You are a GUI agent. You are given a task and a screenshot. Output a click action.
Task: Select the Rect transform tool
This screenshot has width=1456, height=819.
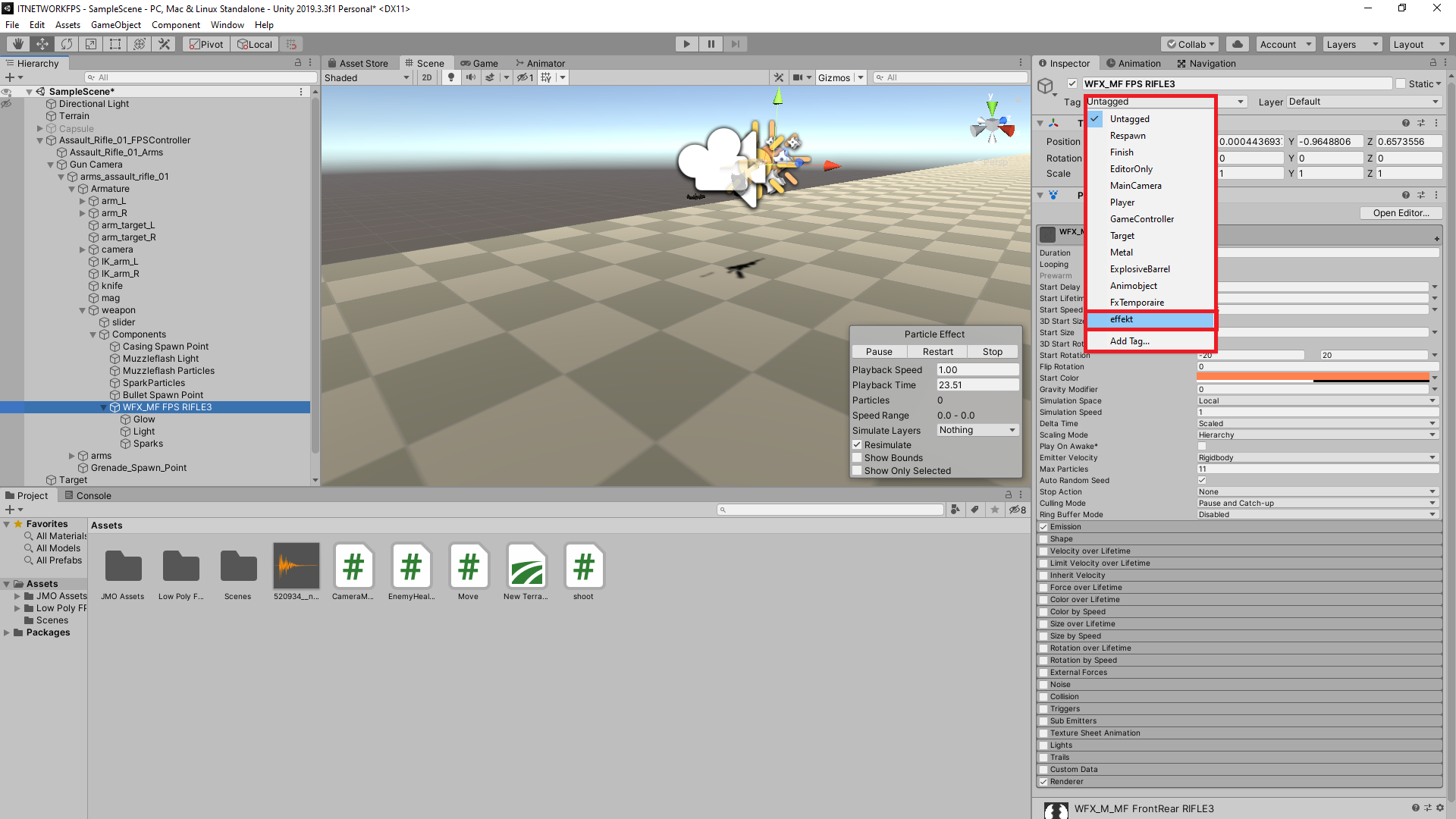coord(115,44)
